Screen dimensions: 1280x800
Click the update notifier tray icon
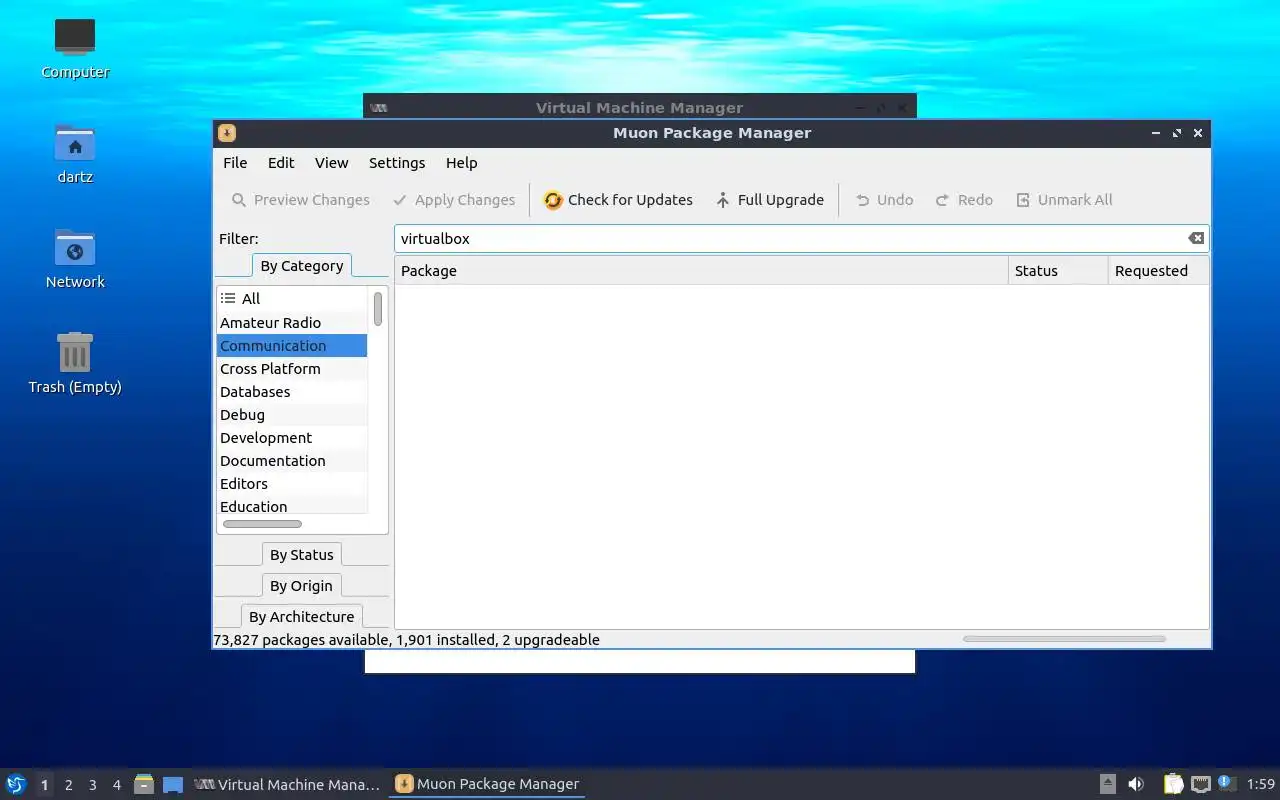coord(1227,784)
